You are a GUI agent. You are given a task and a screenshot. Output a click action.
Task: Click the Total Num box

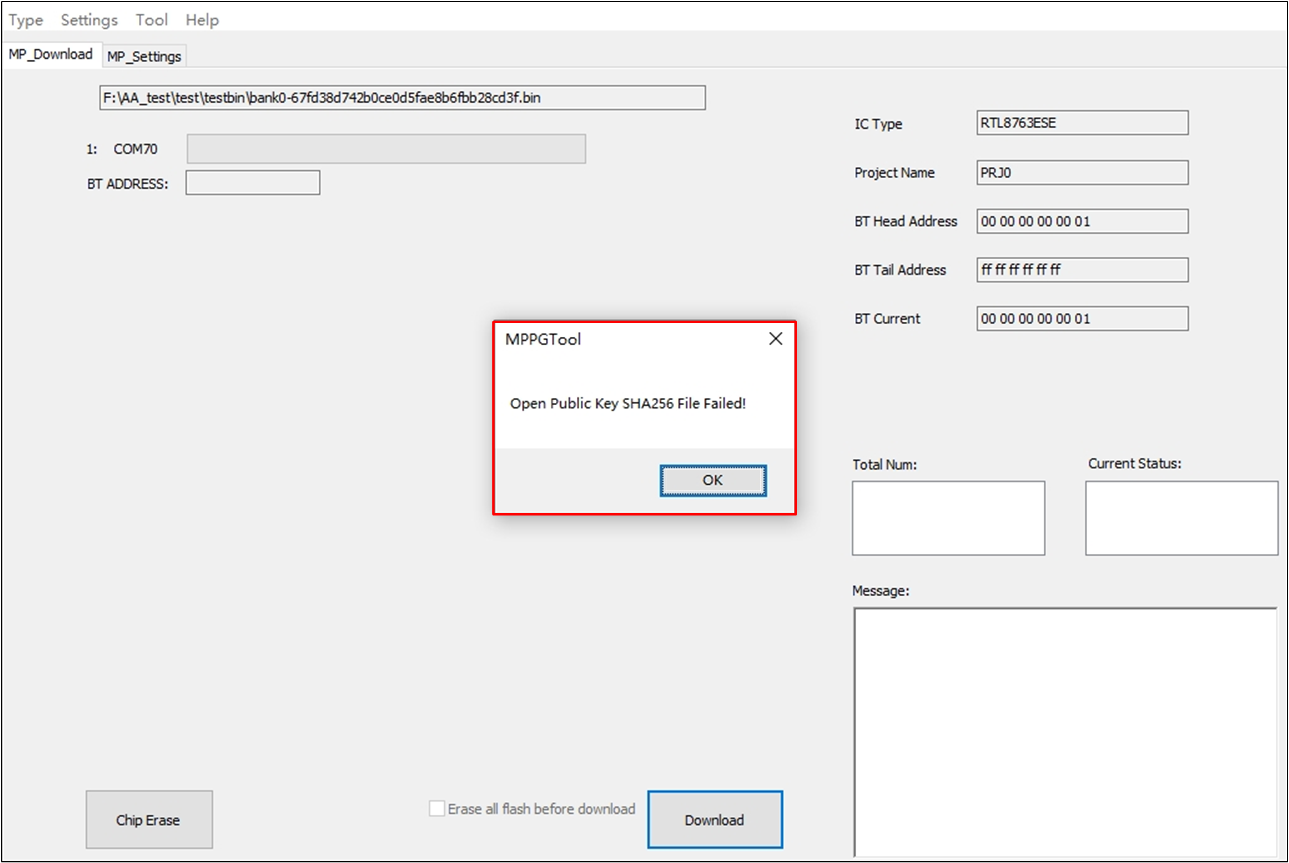point(948,518)
